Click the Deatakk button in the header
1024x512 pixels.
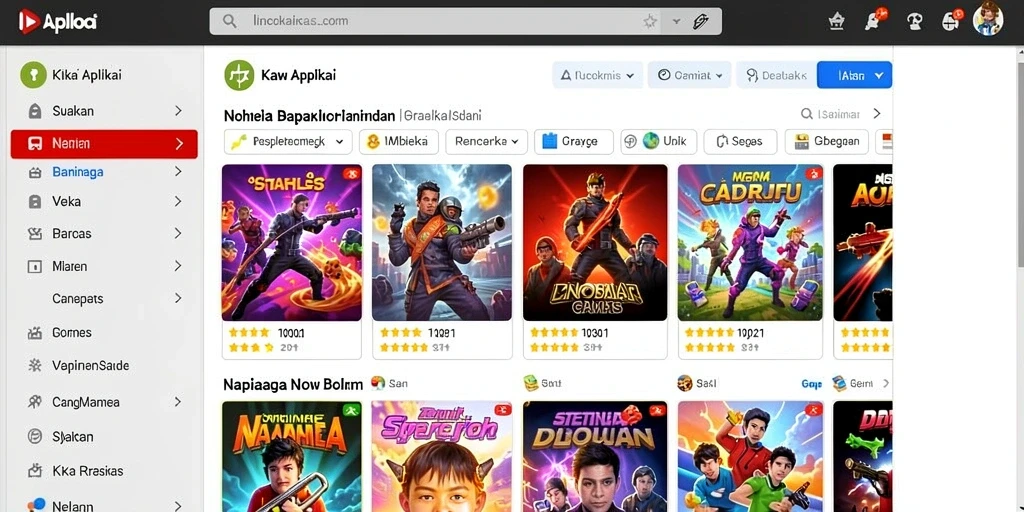pyautogui.click(x=776, y=75)
